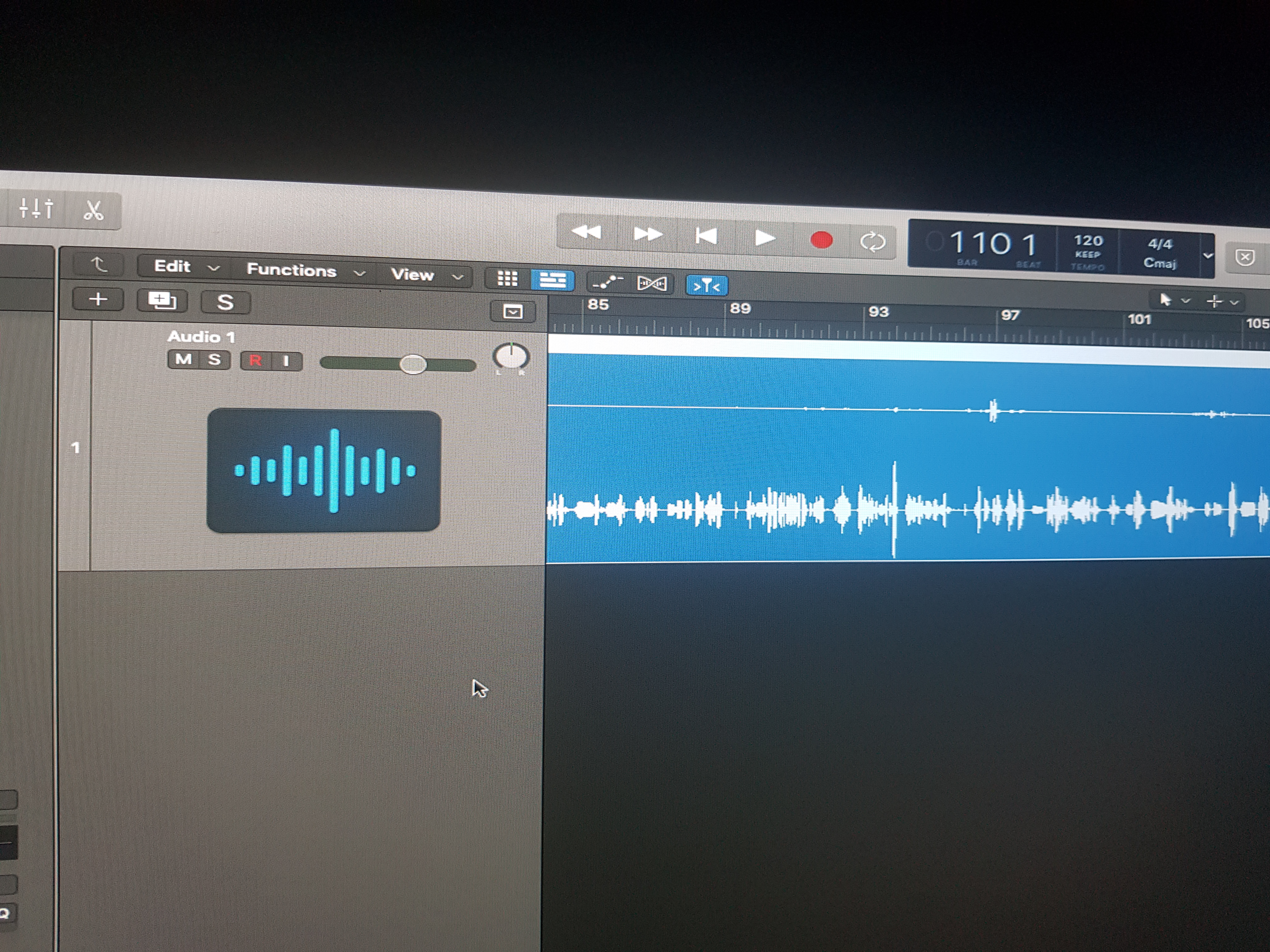Show the grid view with the grid icon
This screenshot has height=952, width=1270.
507,278
